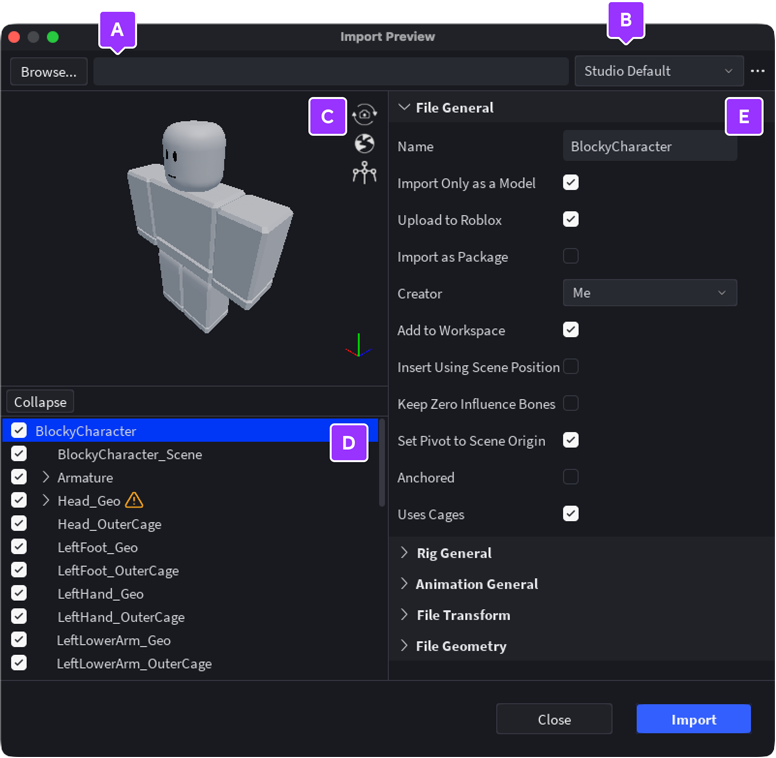Uncheck Uses Cages option
This screenshot has height=758, width=776.
pos(571,514)
